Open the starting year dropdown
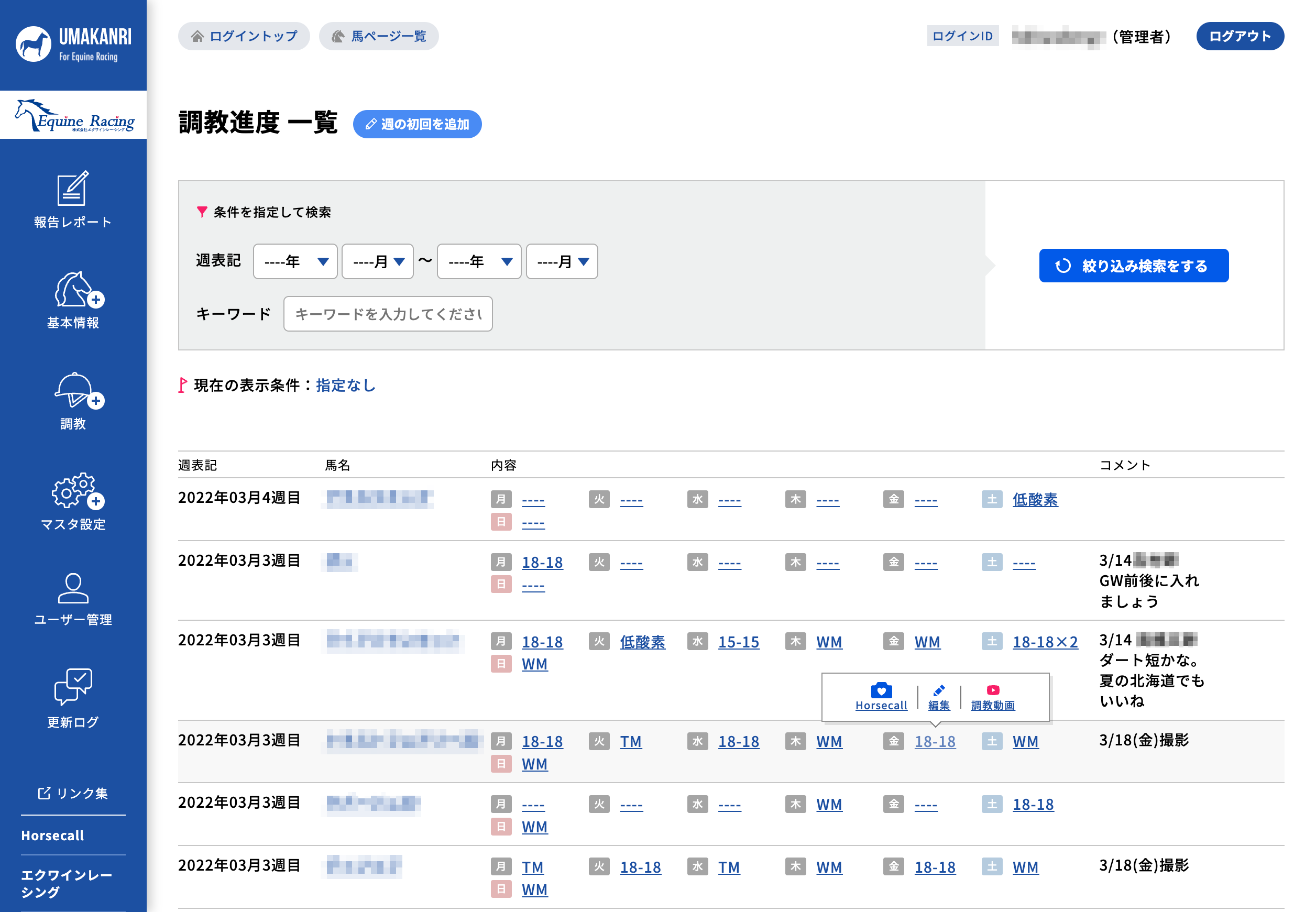 pos(295,261)
